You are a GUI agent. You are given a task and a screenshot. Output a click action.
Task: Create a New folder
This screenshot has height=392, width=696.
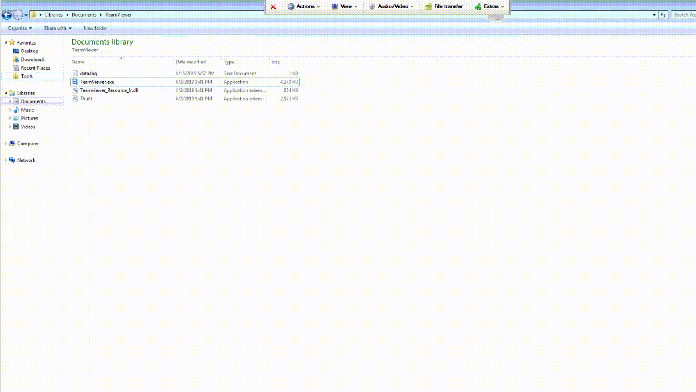(95, 28)
